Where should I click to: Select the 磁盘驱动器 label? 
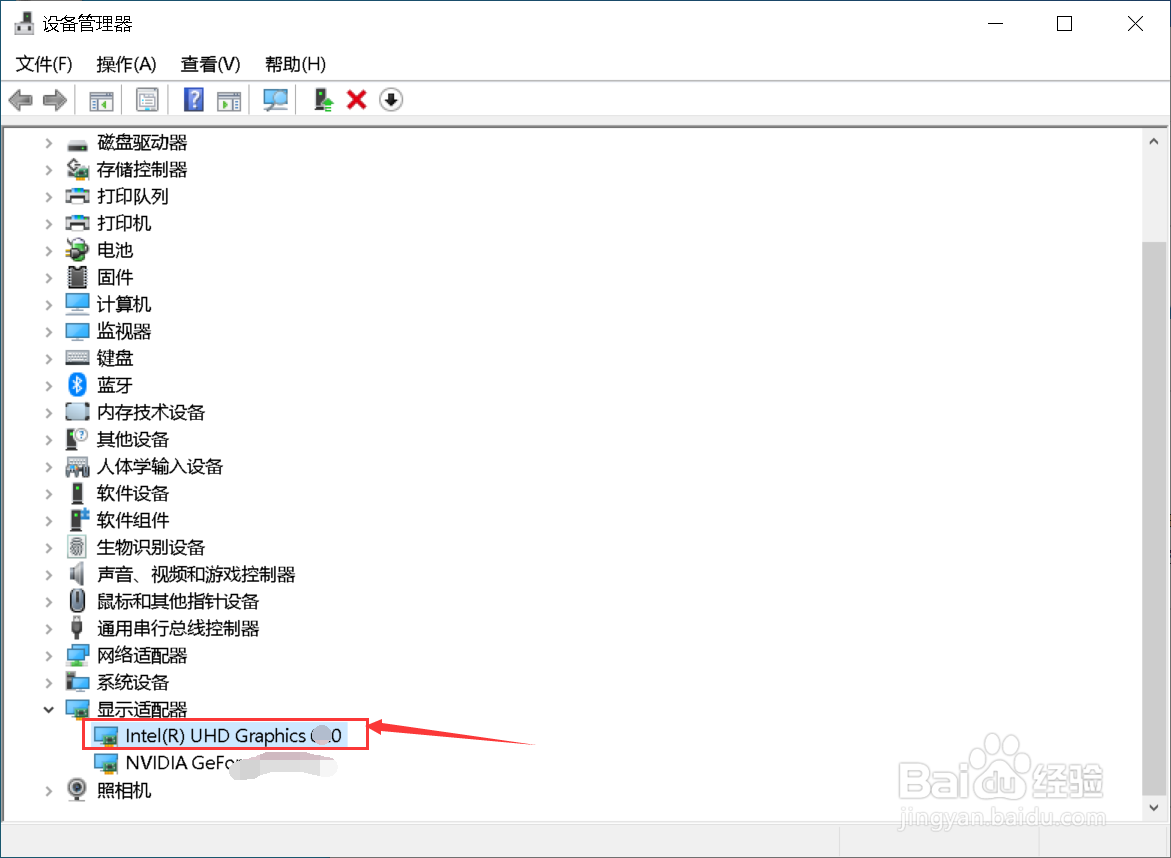[142, 143]
